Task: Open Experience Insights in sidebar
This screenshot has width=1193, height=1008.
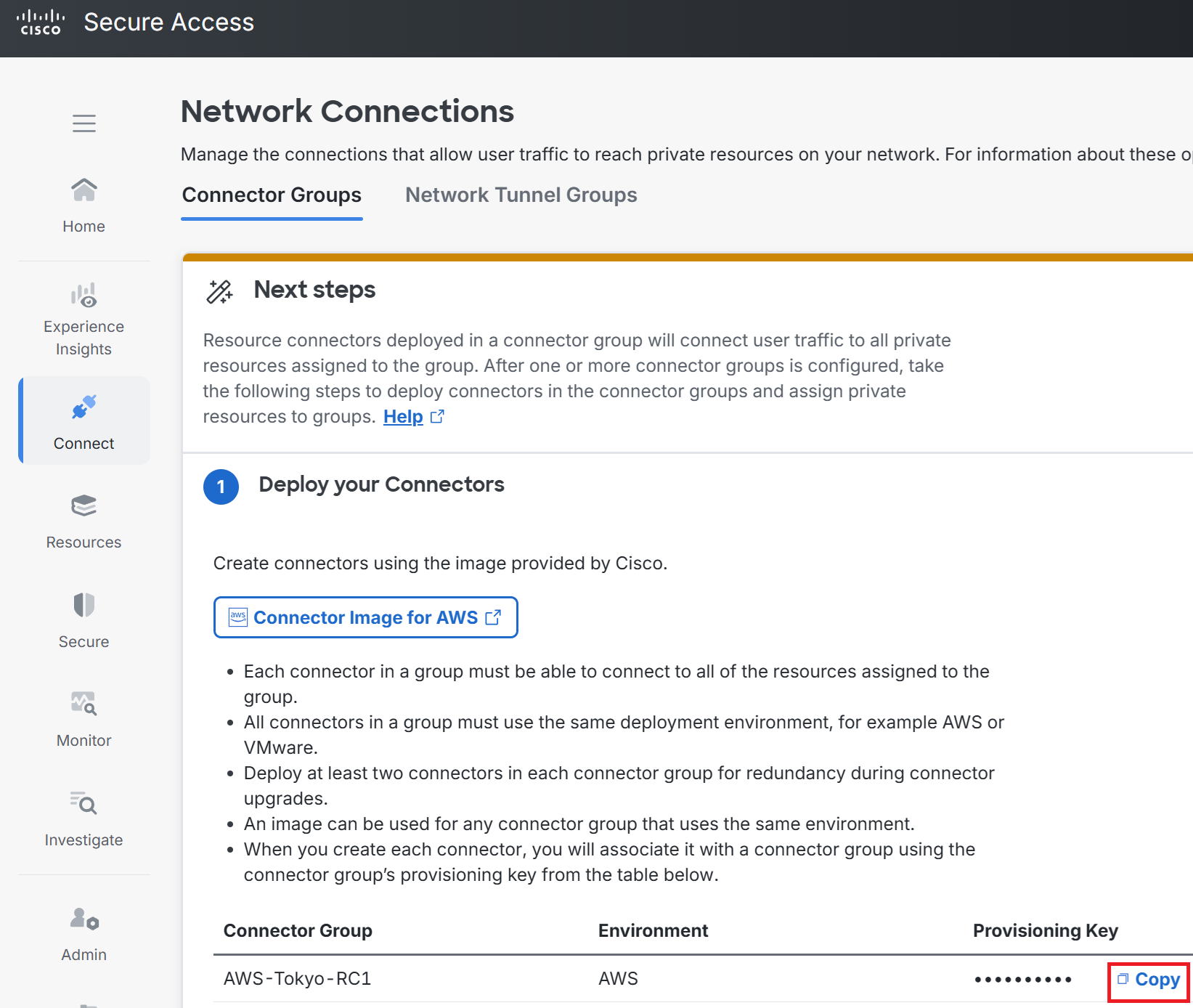Action: coord(84,320)
